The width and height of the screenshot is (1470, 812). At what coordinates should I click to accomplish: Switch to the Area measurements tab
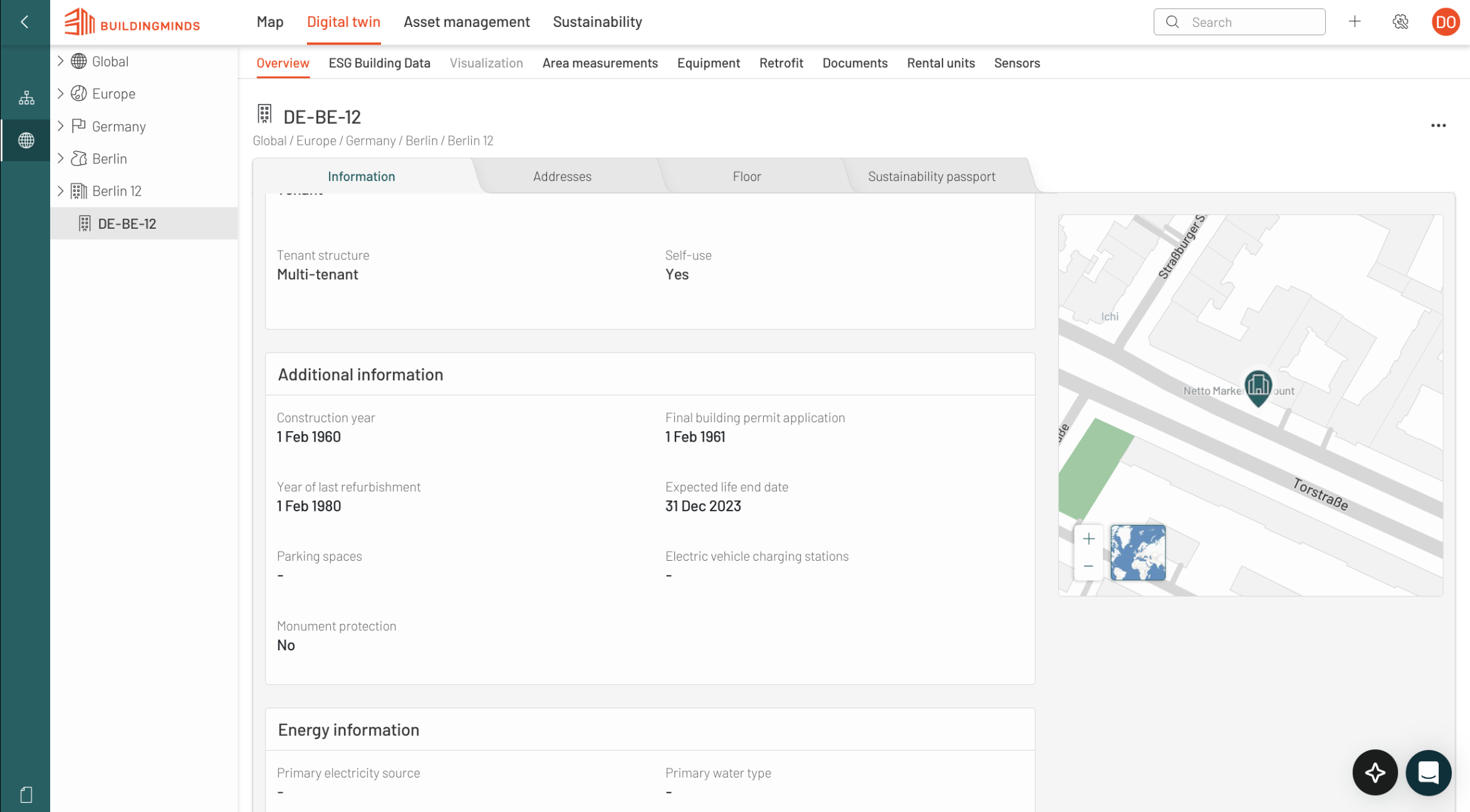point(600,63)
